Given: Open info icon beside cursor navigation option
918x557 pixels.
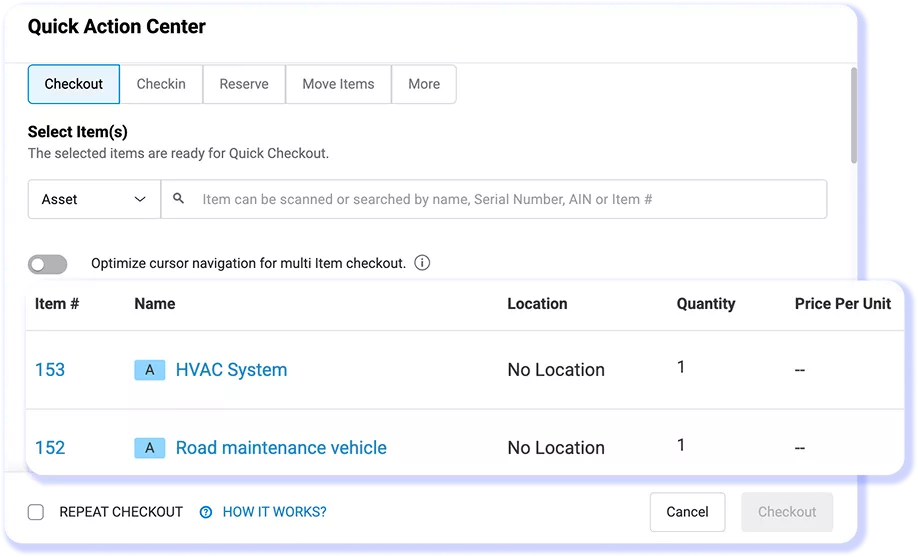Looking at the screenshot, I should [x=422, y=263].
